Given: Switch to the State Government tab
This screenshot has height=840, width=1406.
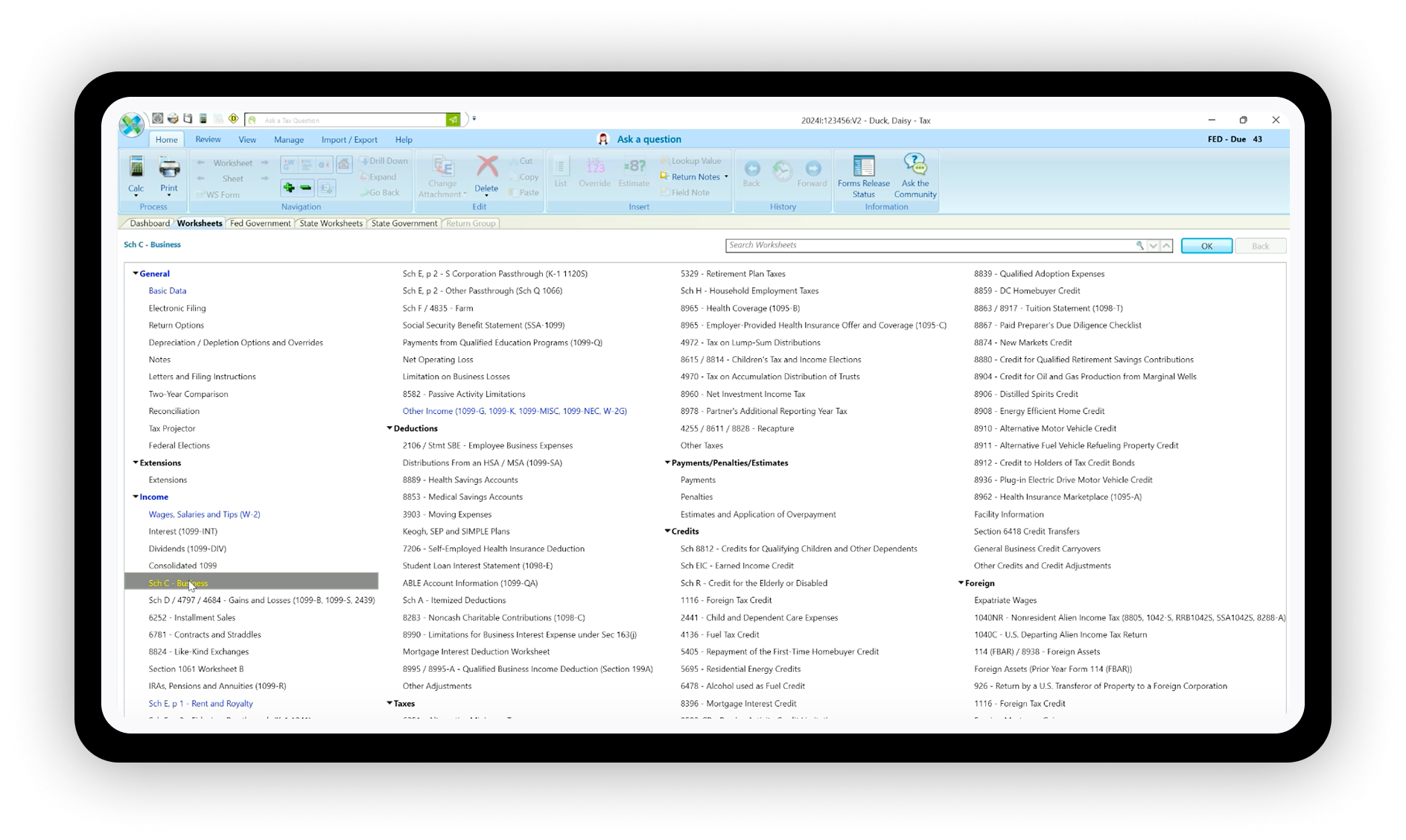Looking at the screenshot, I should [404, 223].
